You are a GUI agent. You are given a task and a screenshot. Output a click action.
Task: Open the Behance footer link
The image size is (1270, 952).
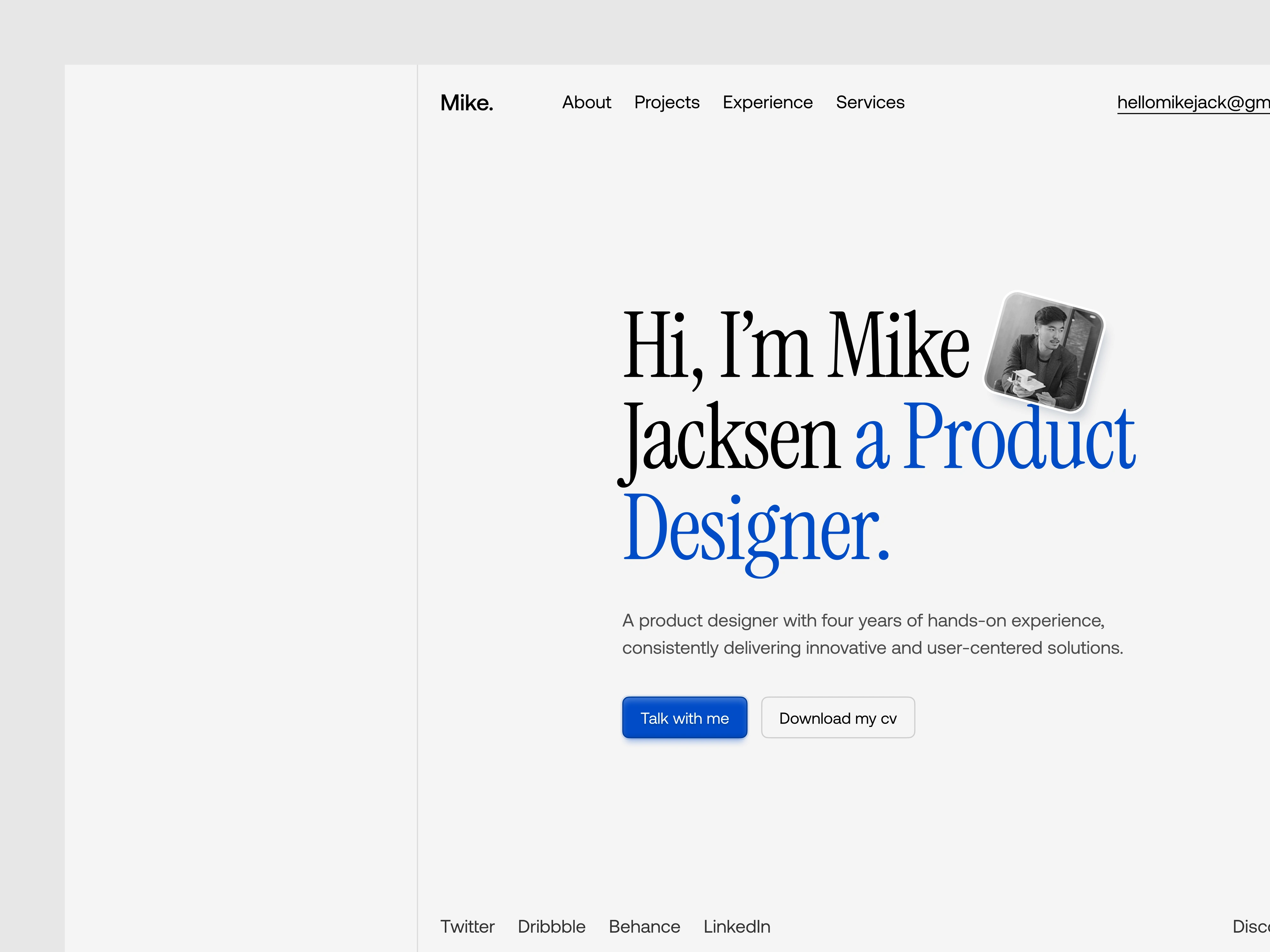tap(644, 926)
